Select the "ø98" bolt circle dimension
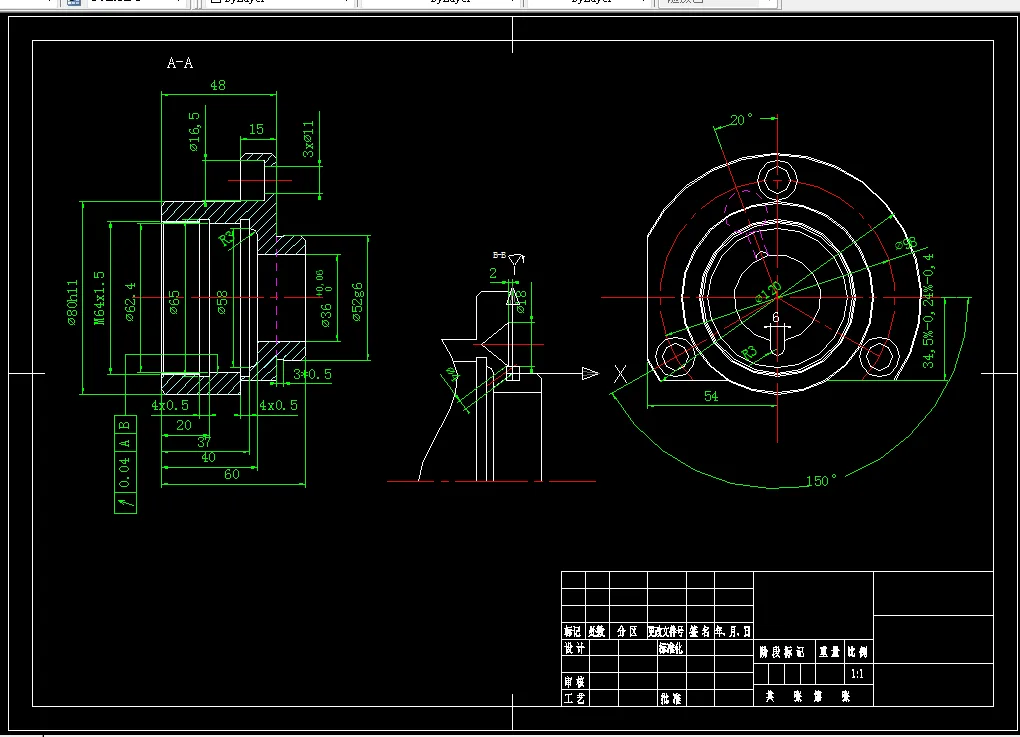The image size is (1020, 737). point(906,243)
